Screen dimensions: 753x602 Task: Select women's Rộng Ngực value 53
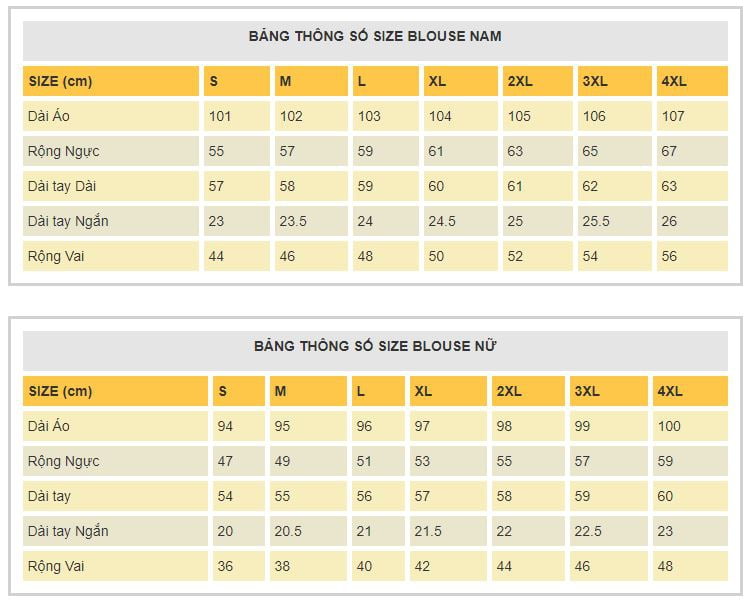(x=422, y=461)
